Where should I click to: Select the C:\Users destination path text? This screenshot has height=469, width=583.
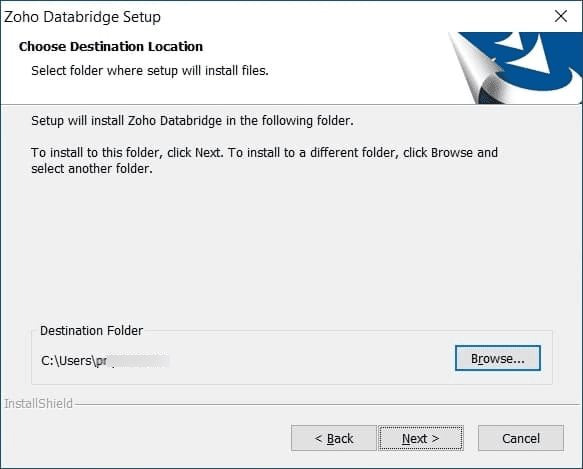pos(105,361)
